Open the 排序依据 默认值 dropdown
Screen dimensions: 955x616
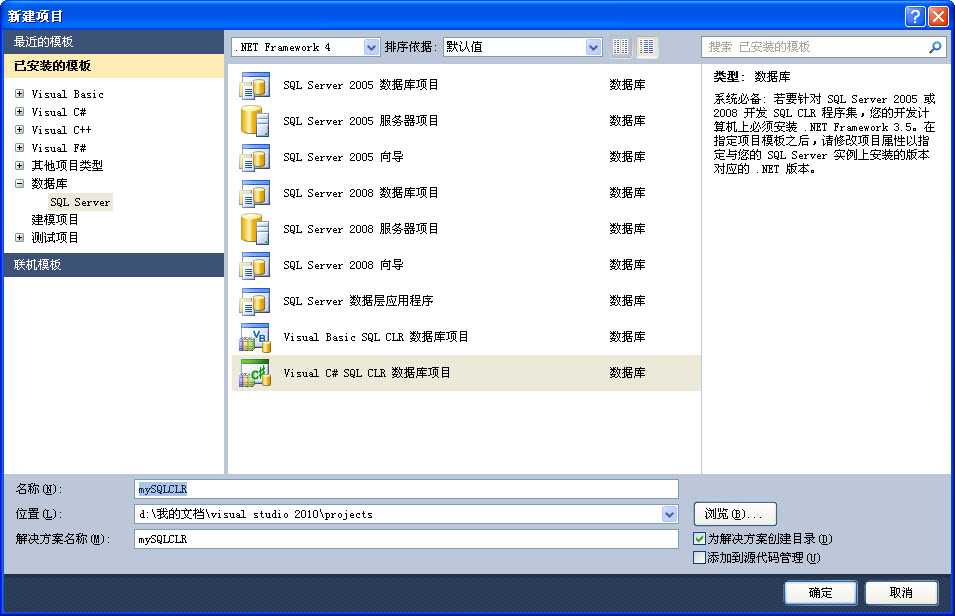click(593, 47)
